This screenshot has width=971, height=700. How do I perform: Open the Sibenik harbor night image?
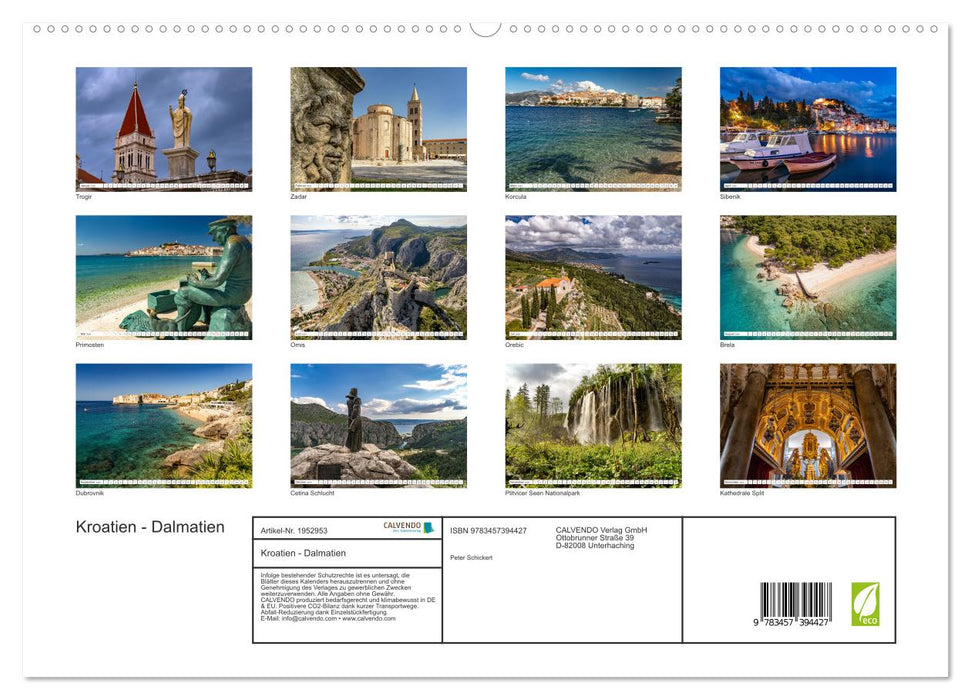point(808,129)
